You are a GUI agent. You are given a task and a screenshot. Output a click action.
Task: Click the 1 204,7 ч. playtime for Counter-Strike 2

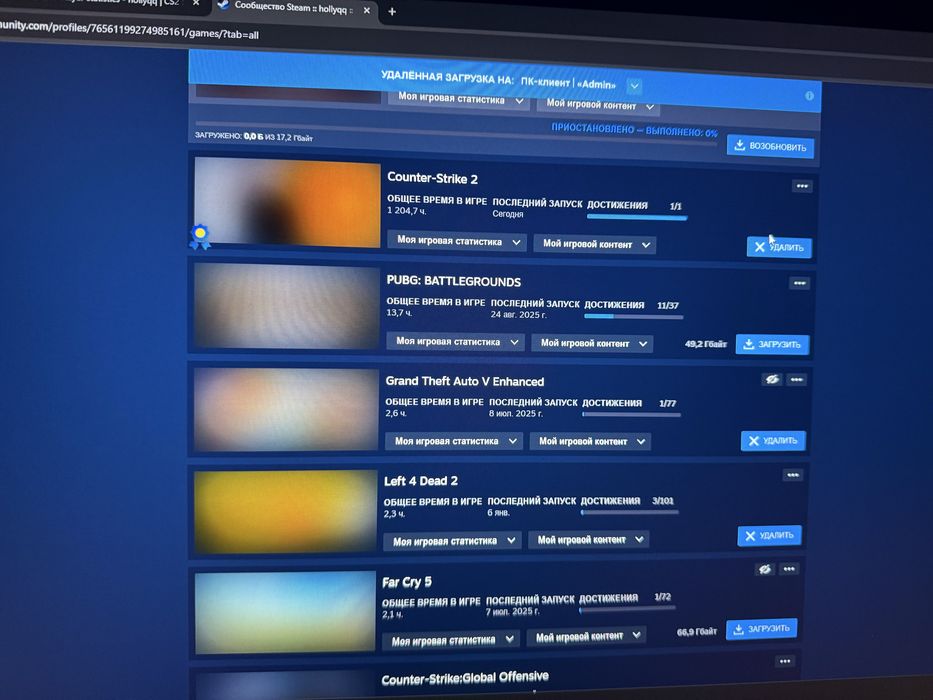[406, 211]
